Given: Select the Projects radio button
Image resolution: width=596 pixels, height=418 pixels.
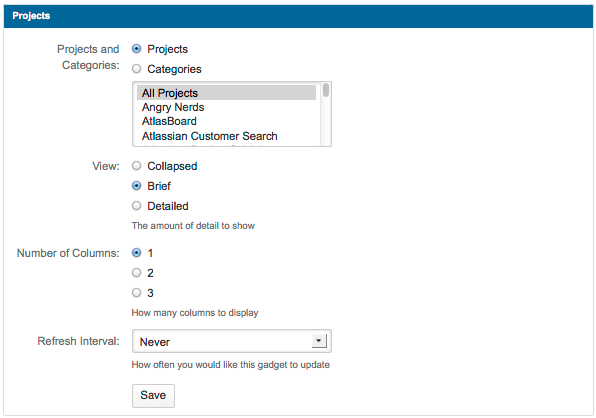Looking at the screenshot, I should click(x=136, y=49).
